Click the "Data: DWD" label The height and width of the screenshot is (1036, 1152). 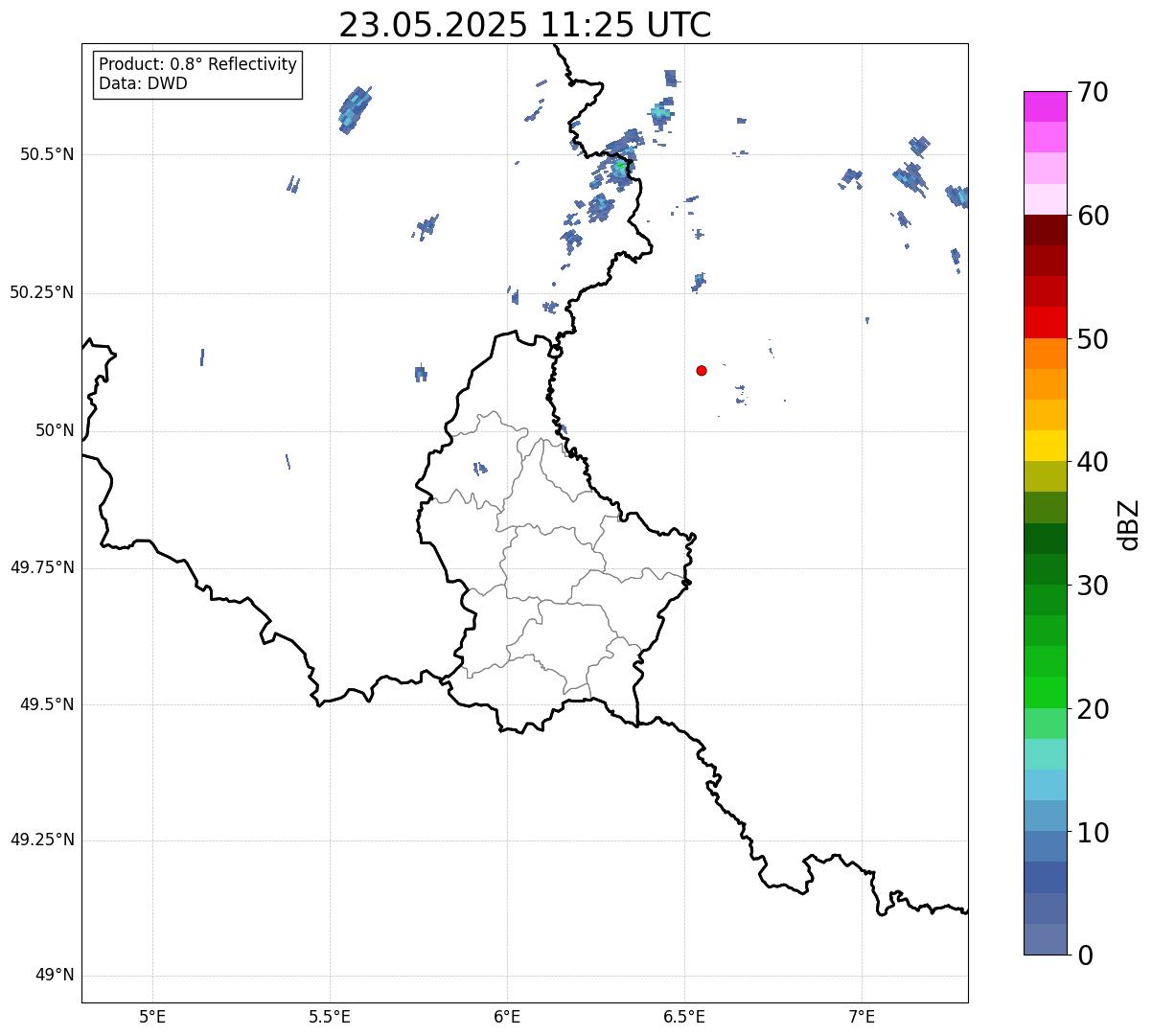point(143,83)
